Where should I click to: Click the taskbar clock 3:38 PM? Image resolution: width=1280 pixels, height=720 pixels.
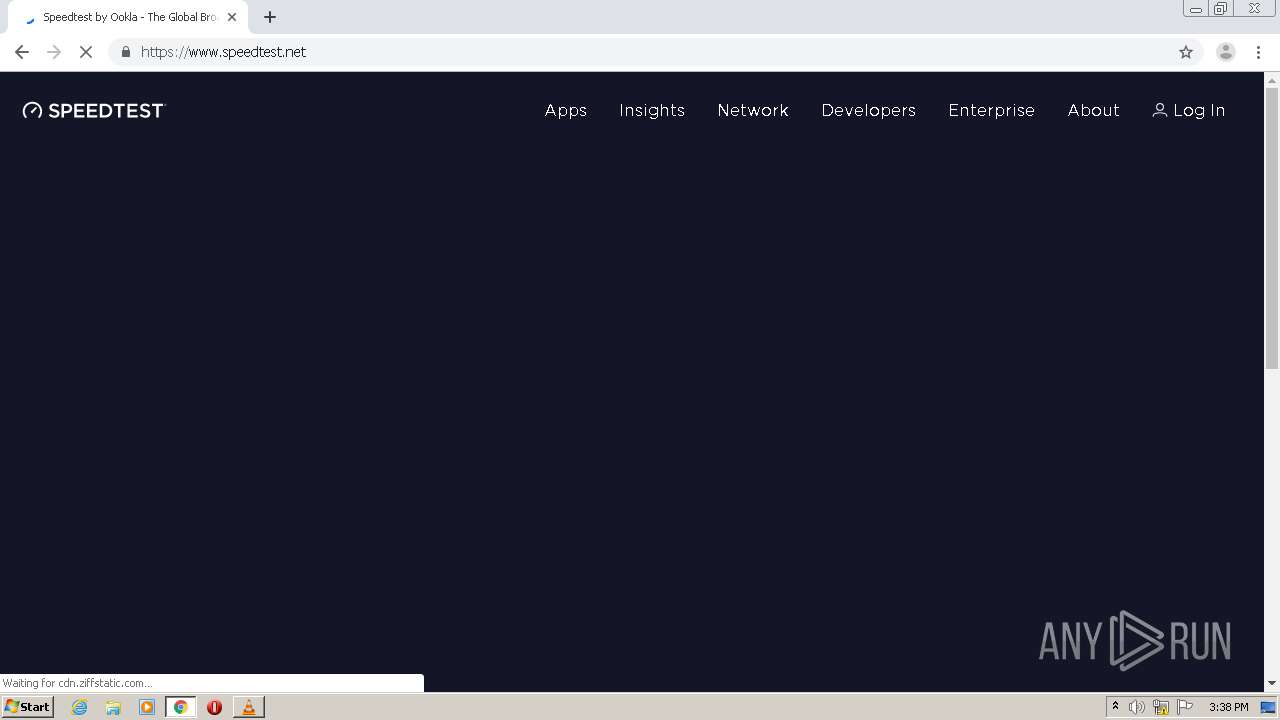pos(1228,707)
